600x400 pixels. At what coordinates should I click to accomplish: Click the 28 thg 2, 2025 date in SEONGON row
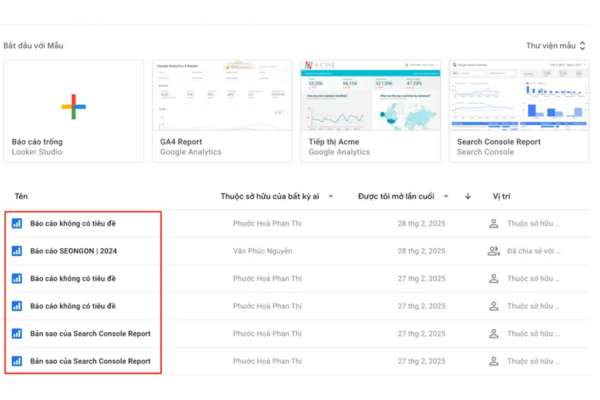point(421,251)
